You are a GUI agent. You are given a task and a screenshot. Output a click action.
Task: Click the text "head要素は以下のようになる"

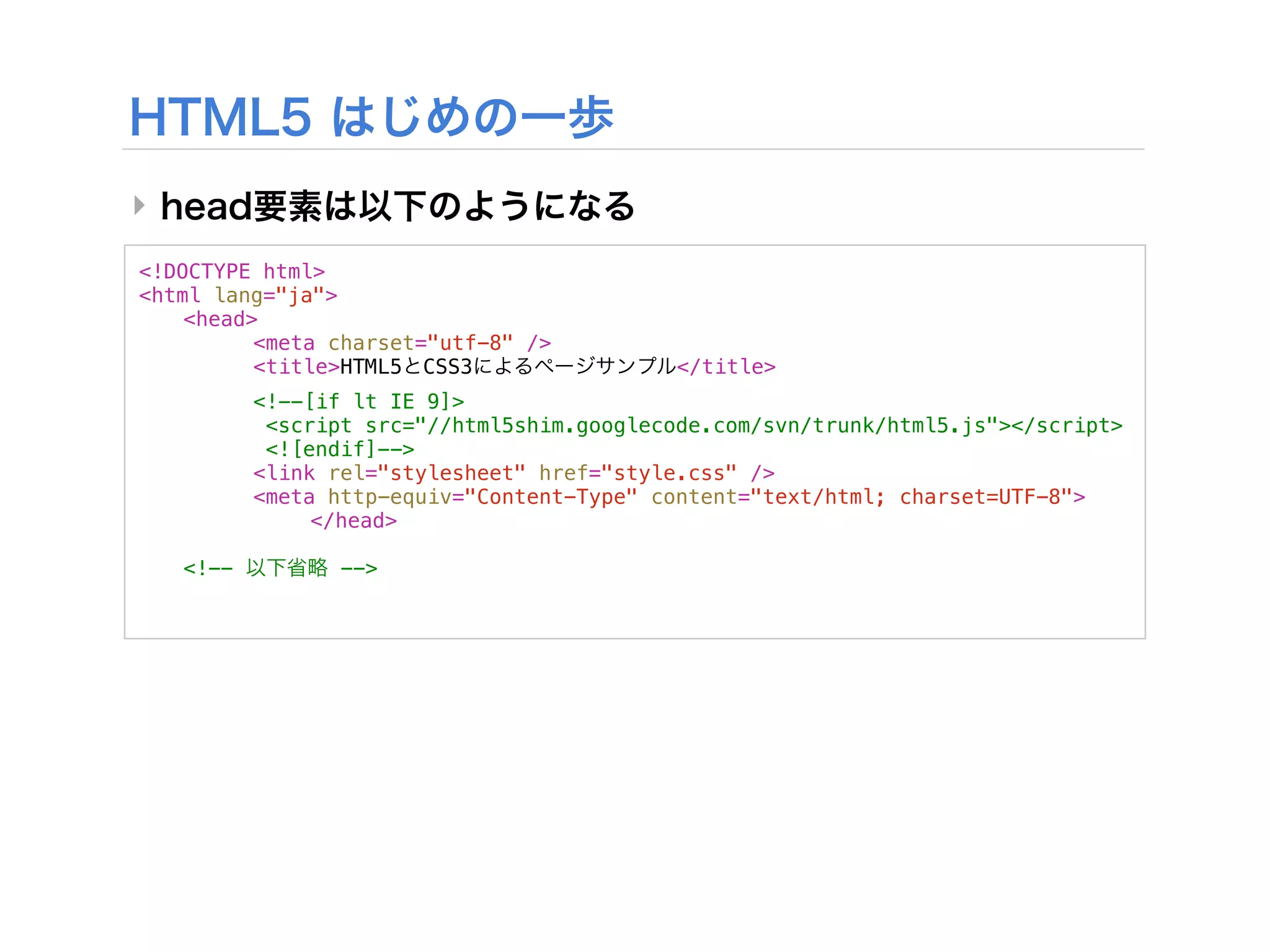397,206
